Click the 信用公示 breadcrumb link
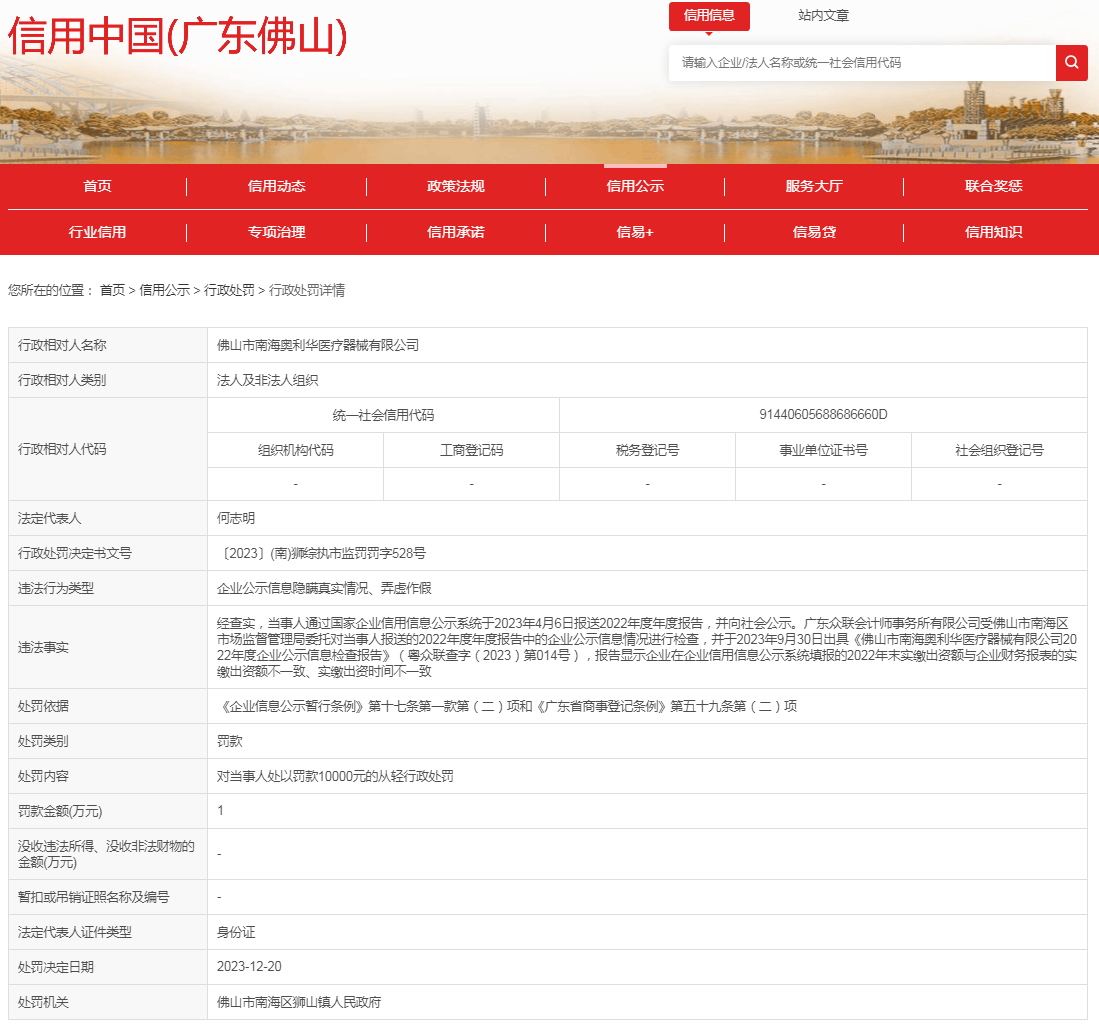This screenshot has width=1099, height=1032. [x=164, y=290]
